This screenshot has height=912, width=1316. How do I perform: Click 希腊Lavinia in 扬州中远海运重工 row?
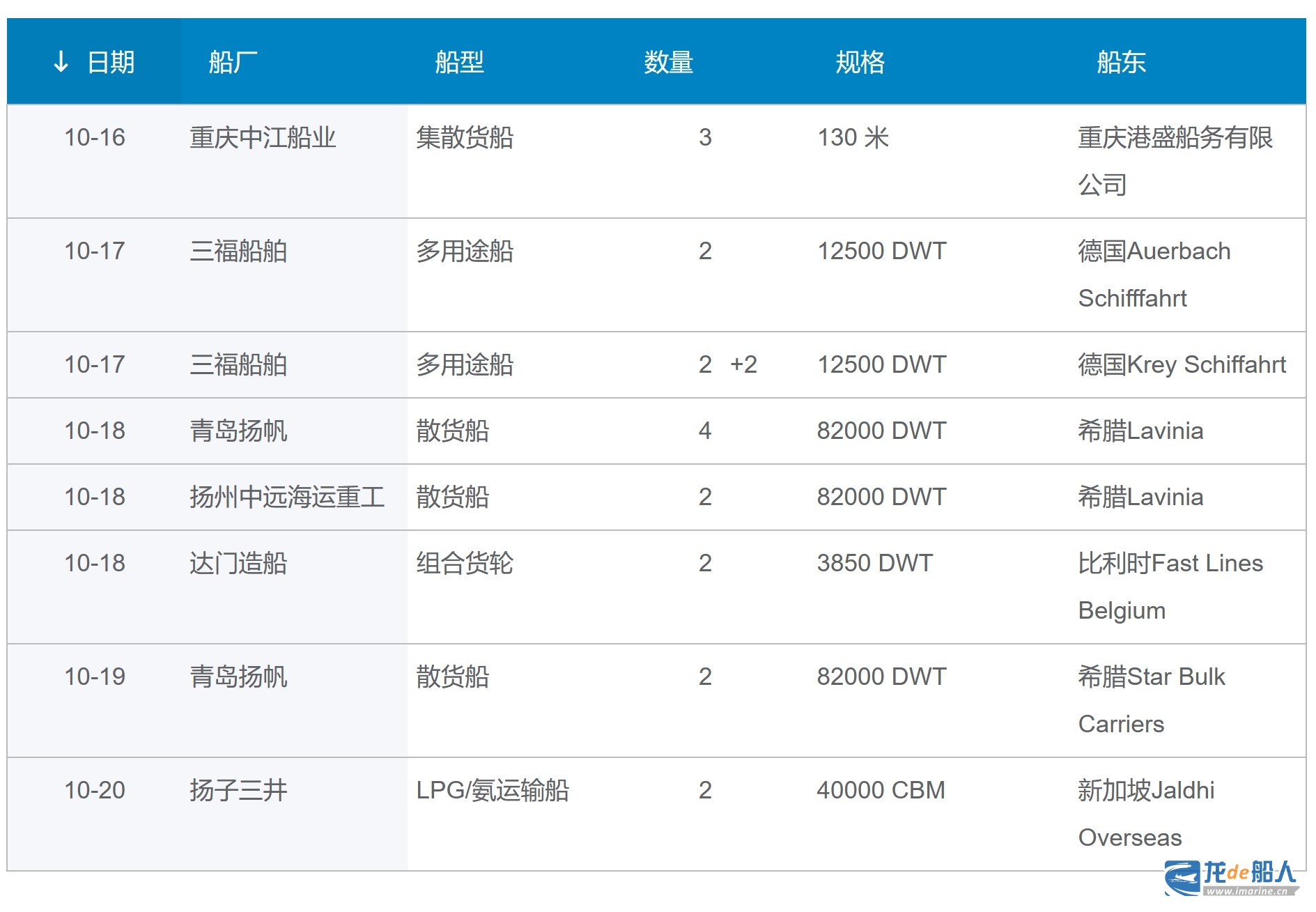point(1140,497)
